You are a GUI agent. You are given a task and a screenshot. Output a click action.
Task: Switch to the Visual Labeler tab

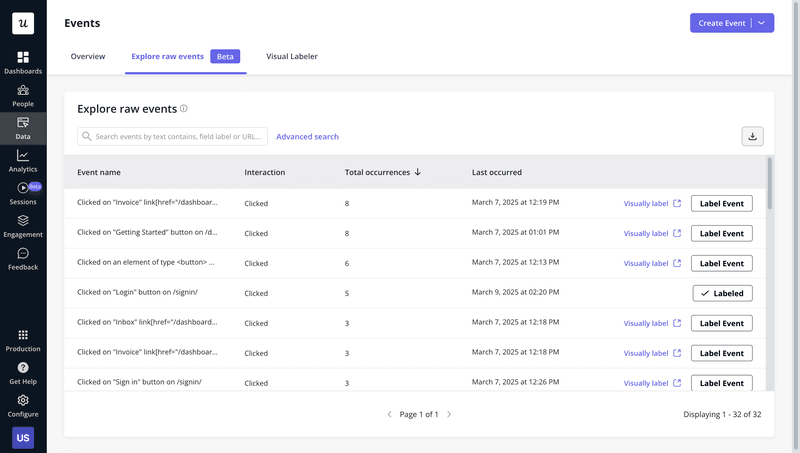tap(292, 57)
